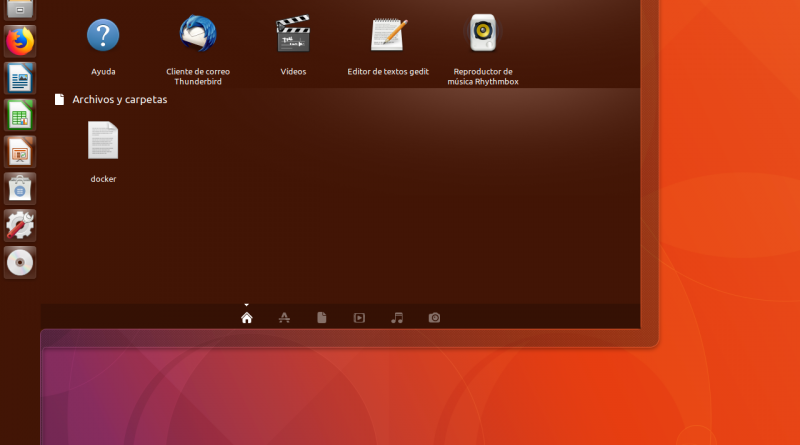The image size is (800, 445).
Task: Launch Cliente de correo Thunderbird
Action: pos(198,34)
